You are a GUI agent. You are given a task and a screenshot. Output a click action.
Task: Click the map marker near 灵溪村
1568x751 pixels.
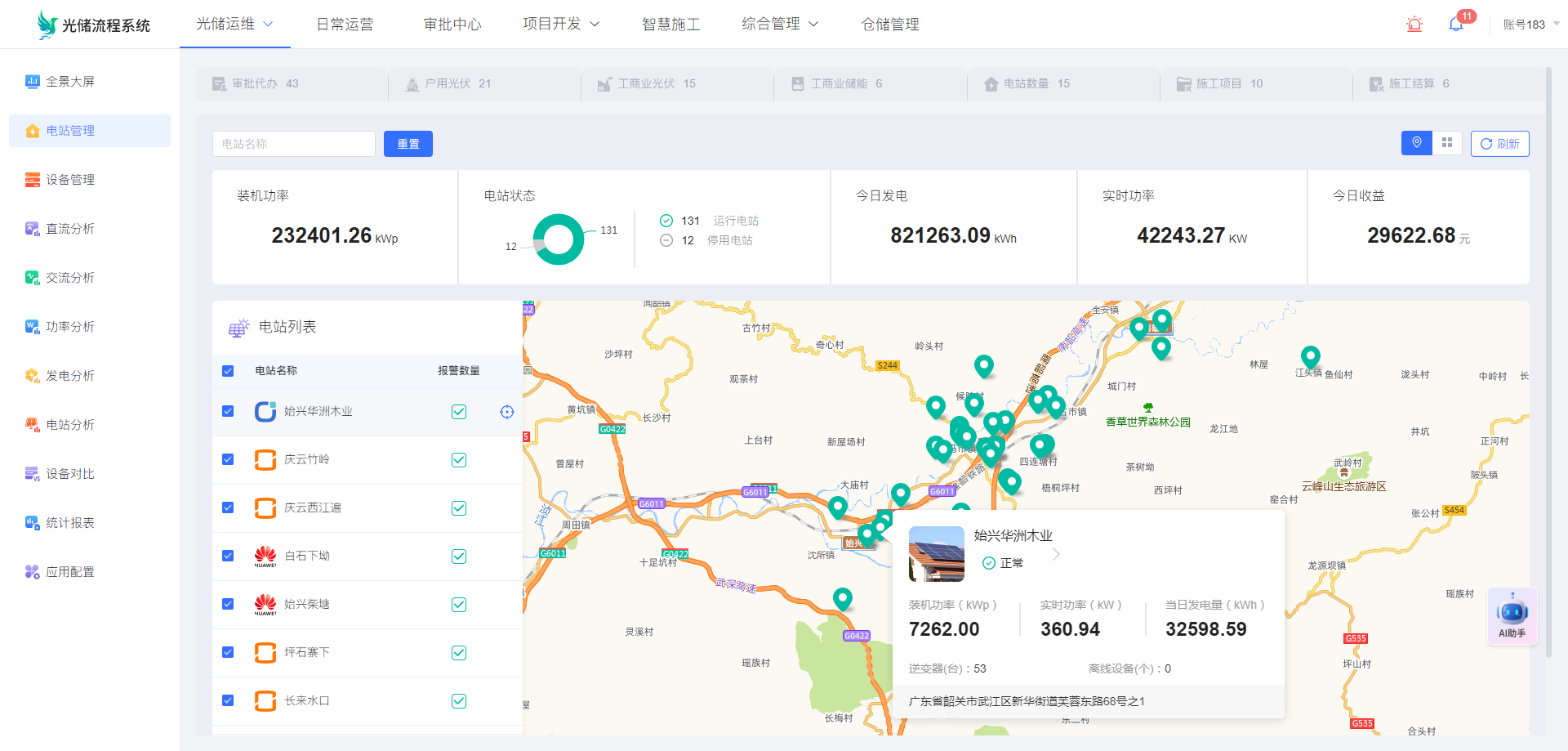click(843, 600)
